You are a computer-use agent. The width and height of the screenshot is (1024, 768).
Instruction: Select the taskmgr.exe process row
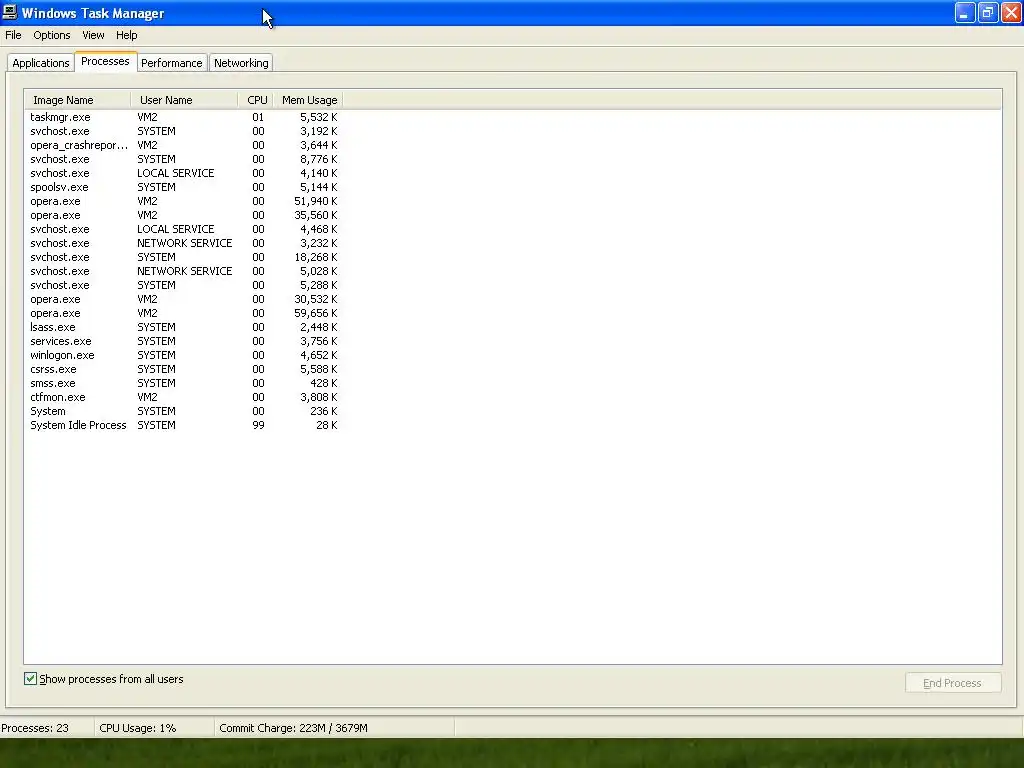point(184,118)
